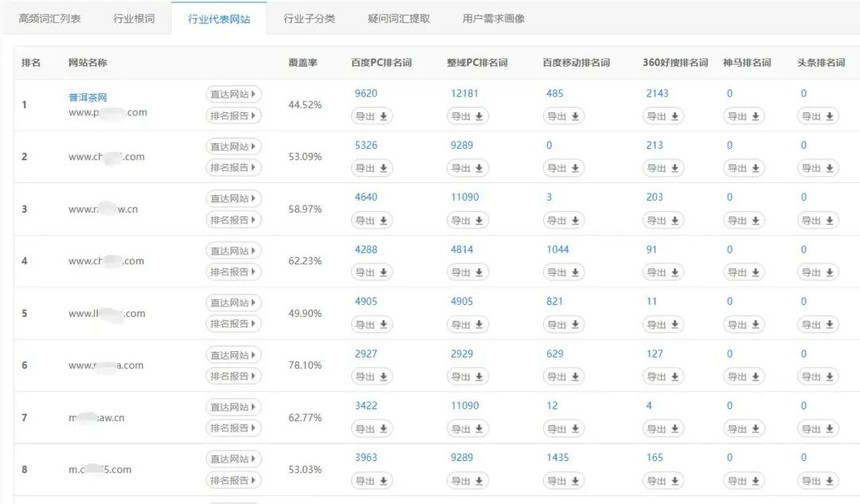
Task: Export row 3 data below 11090
Action: 467,220
